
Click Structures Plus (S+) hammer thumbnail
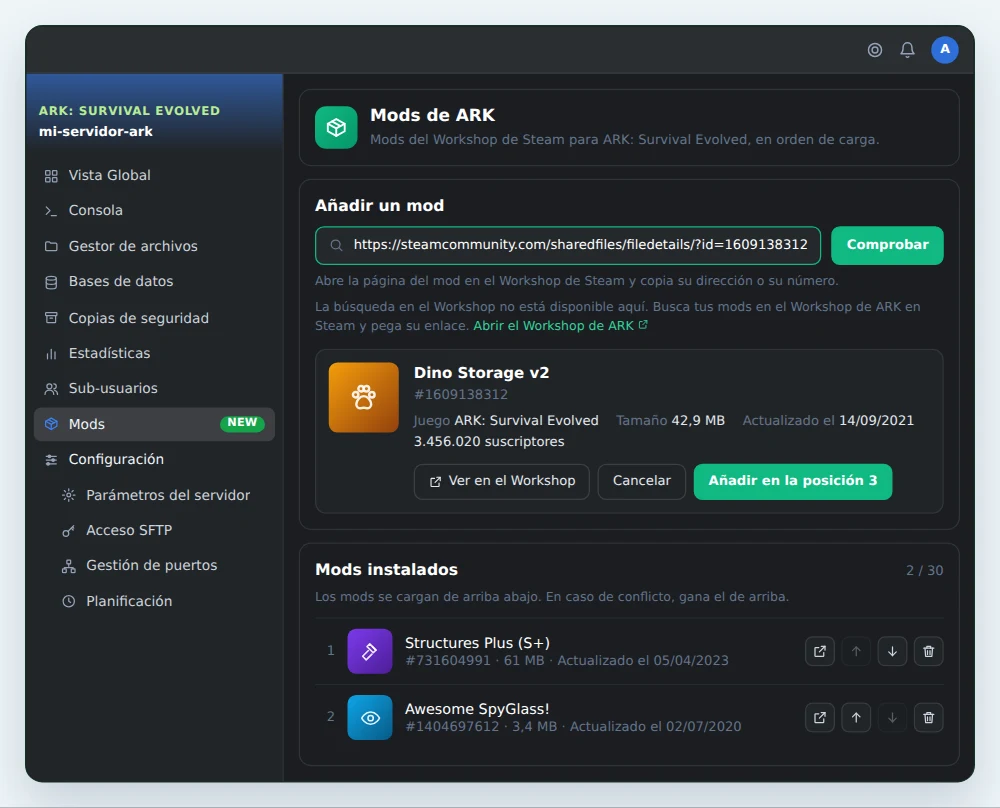370,651
